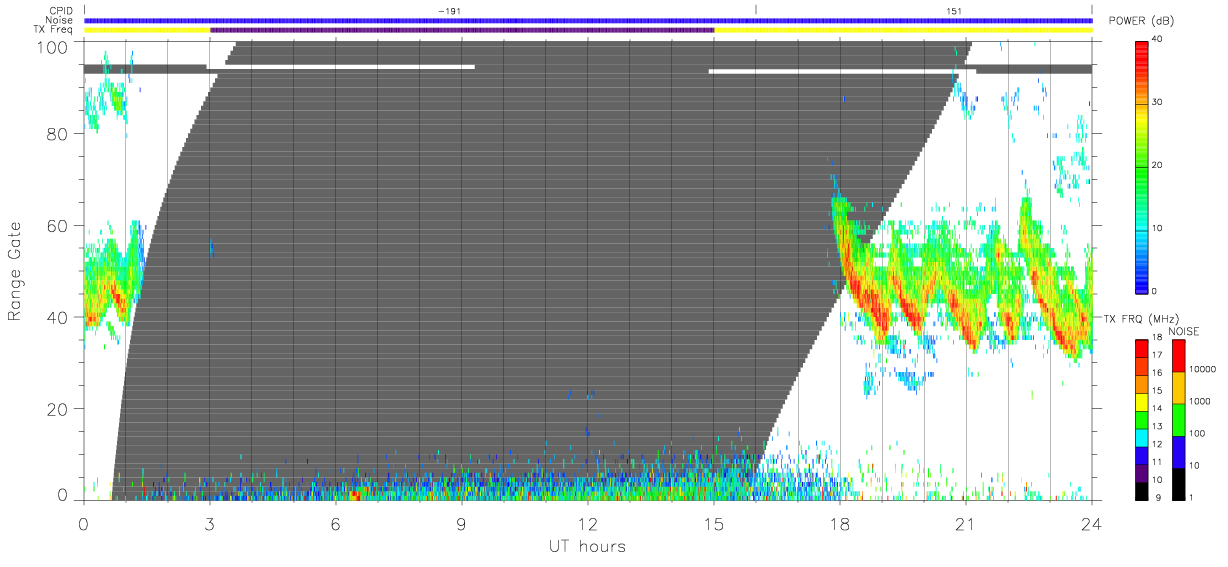Click the x-axis tick label '24'

[1092, 524]
